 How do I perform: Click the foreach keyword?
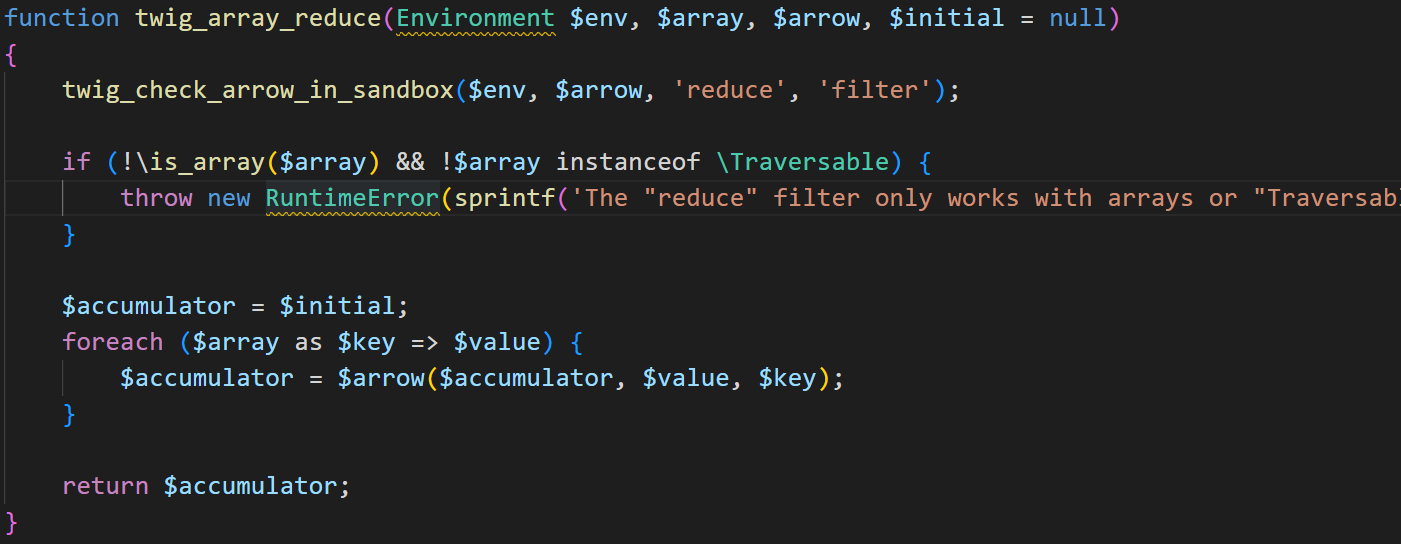pyautogui.click(x=112, y=342)
